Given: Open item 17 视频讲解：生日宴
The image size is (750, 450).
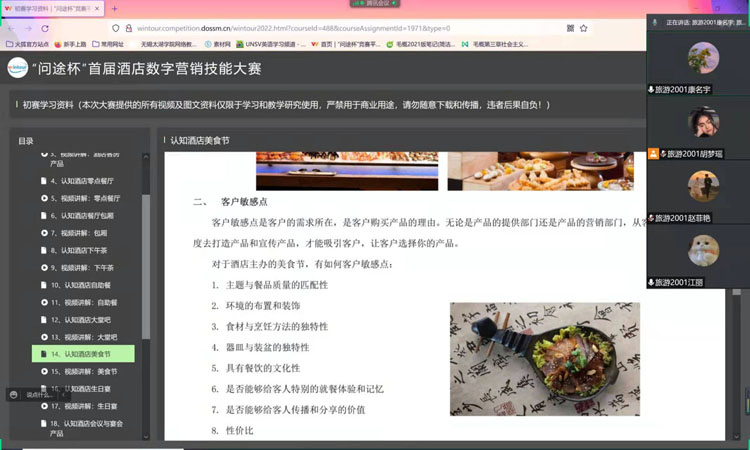Looking at the screenshot, I should click(80, 406).
